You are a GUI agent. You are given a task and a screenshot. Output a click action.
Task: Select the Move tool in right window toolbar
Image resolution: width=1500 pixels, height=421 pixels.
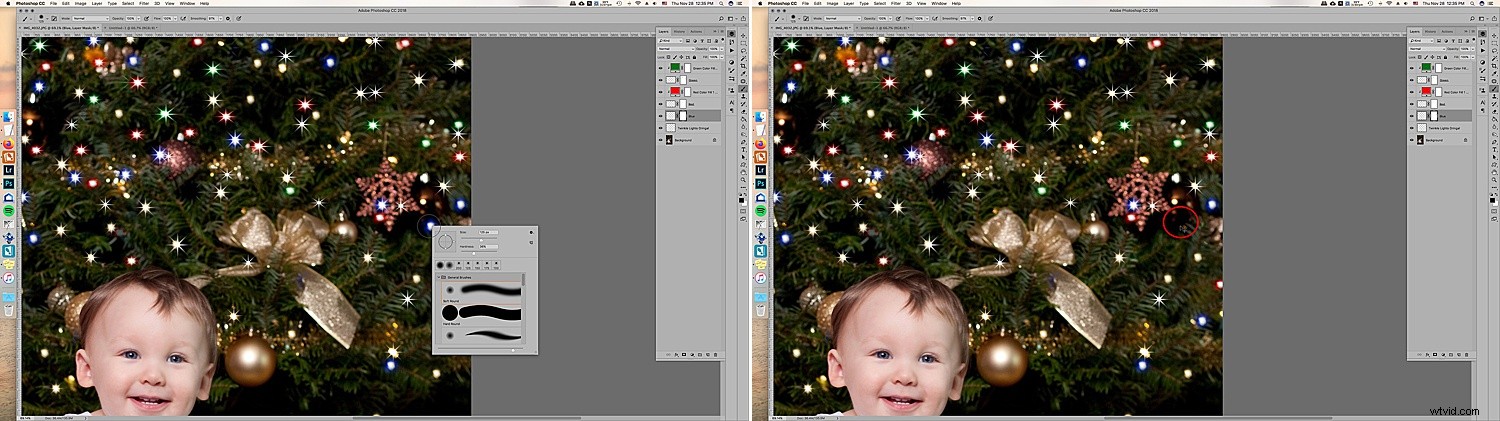pos(1494,34)
